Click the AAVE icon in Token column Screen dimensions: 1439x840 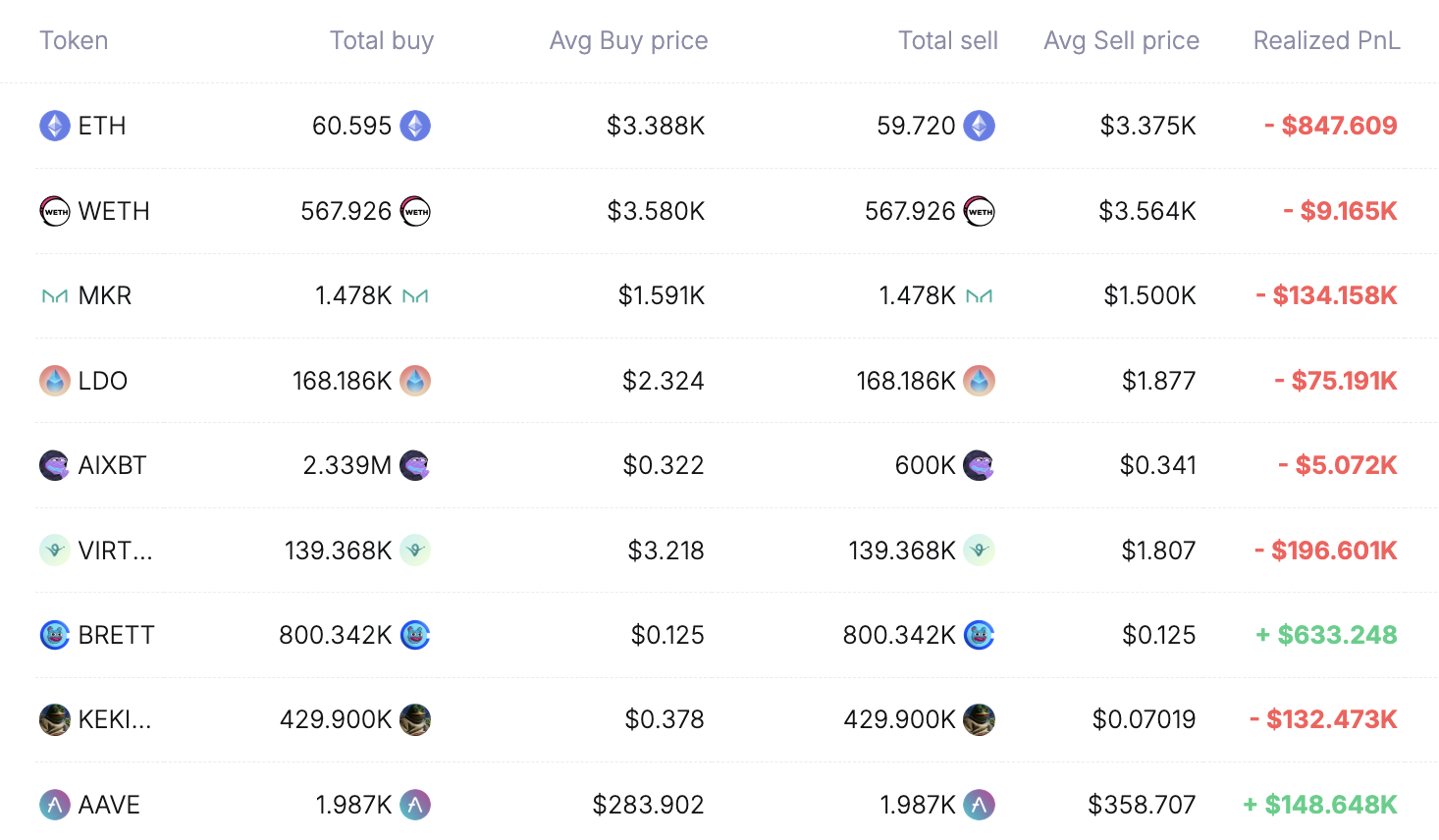[55, 805]
